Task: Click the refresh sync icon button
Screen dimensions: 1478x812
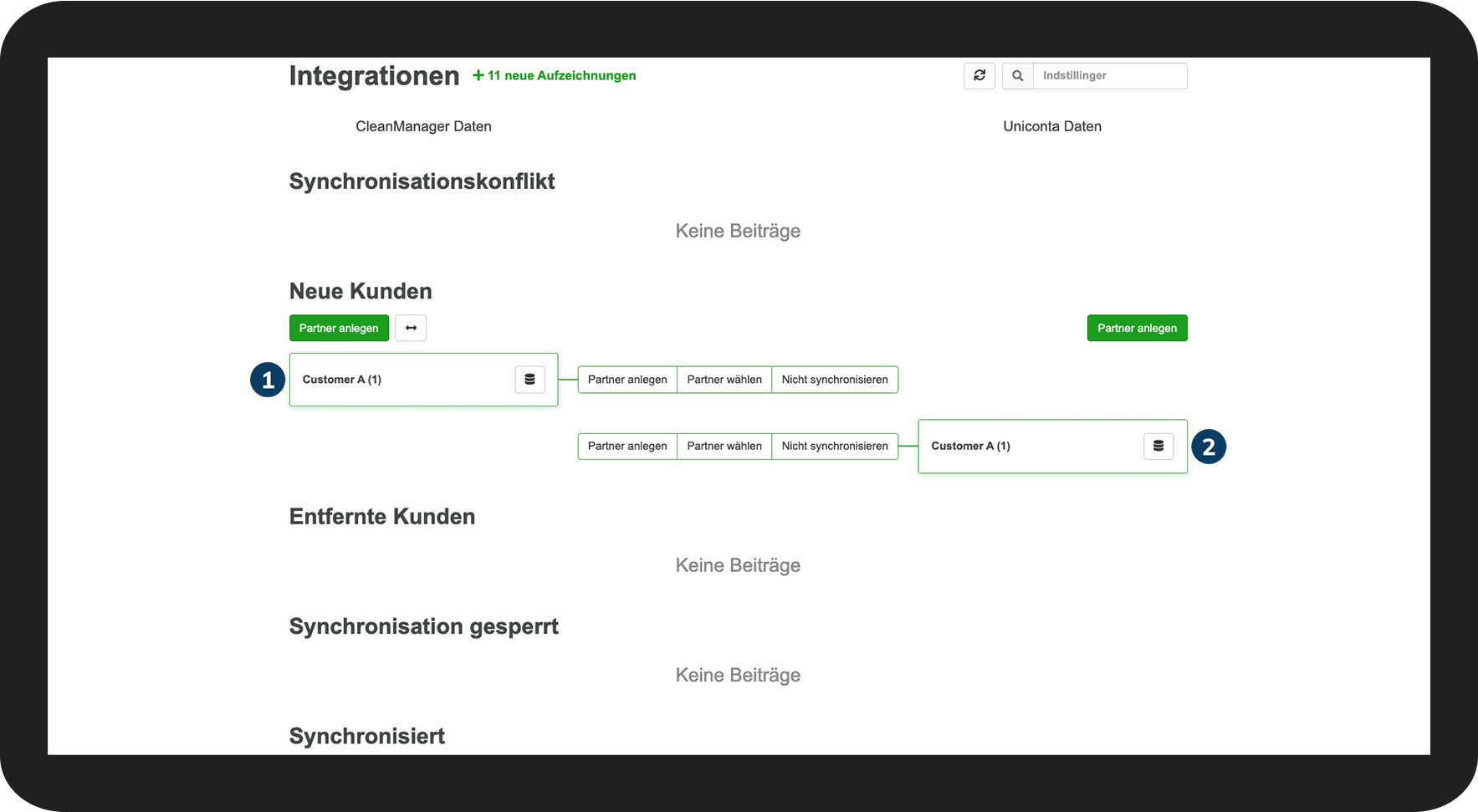Action: tap(979, 75)
